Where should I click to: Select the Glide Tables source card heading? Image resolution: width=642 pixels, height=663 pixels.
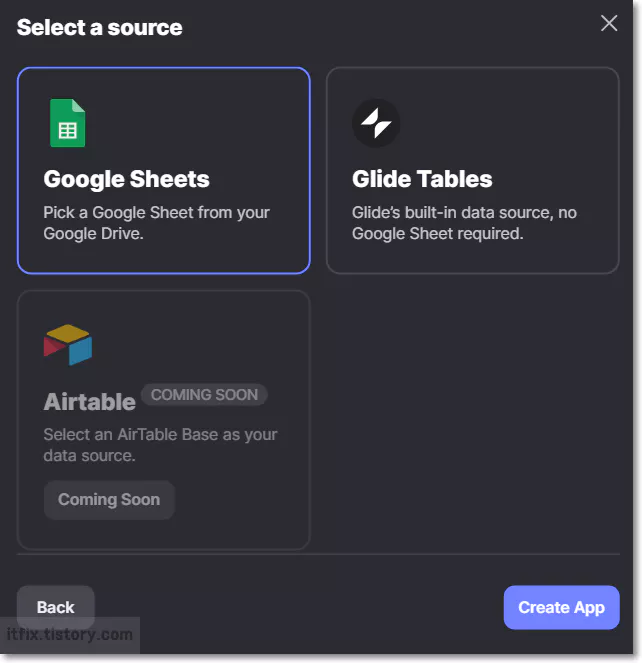point(422,179)
